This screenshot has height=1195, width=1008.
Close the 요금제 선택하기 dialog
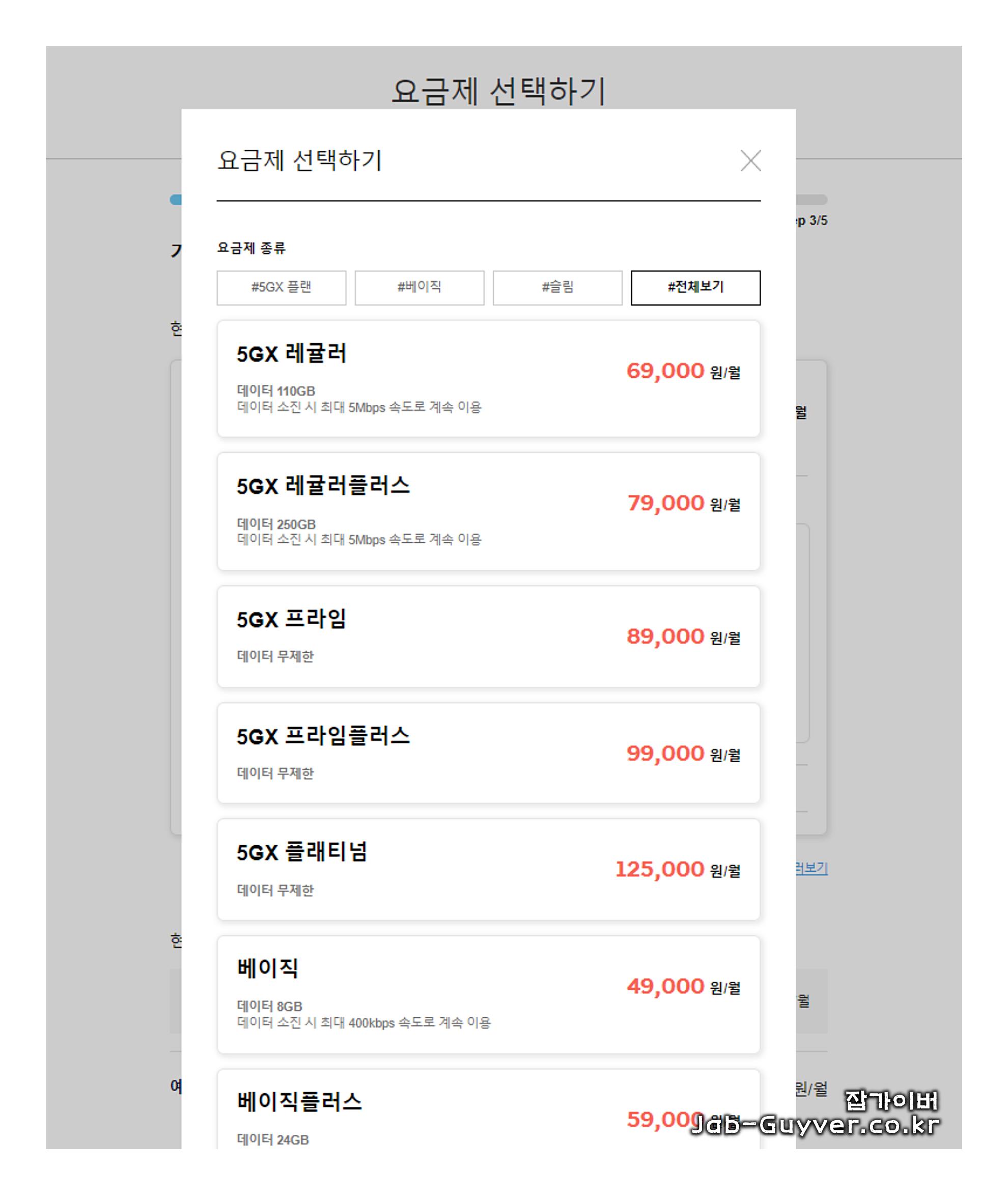750,160
